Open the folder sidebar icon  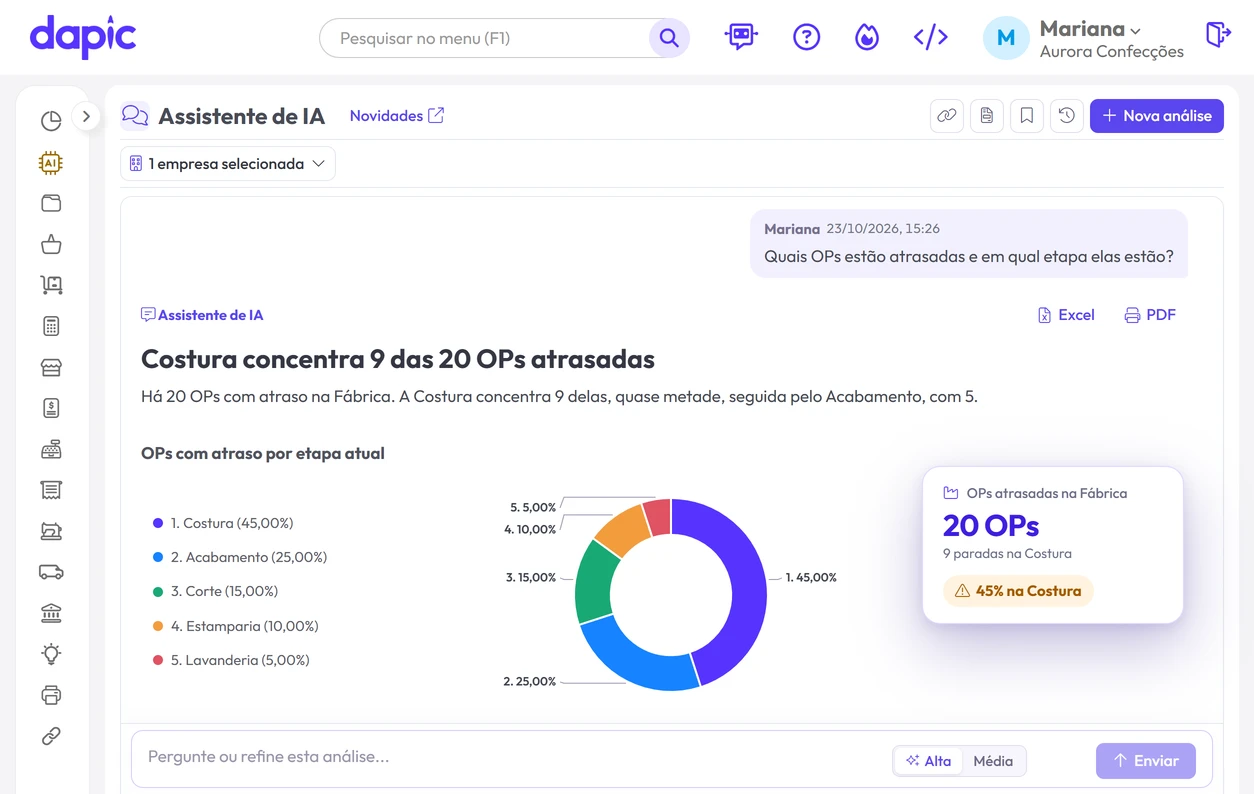coord(51,203)
